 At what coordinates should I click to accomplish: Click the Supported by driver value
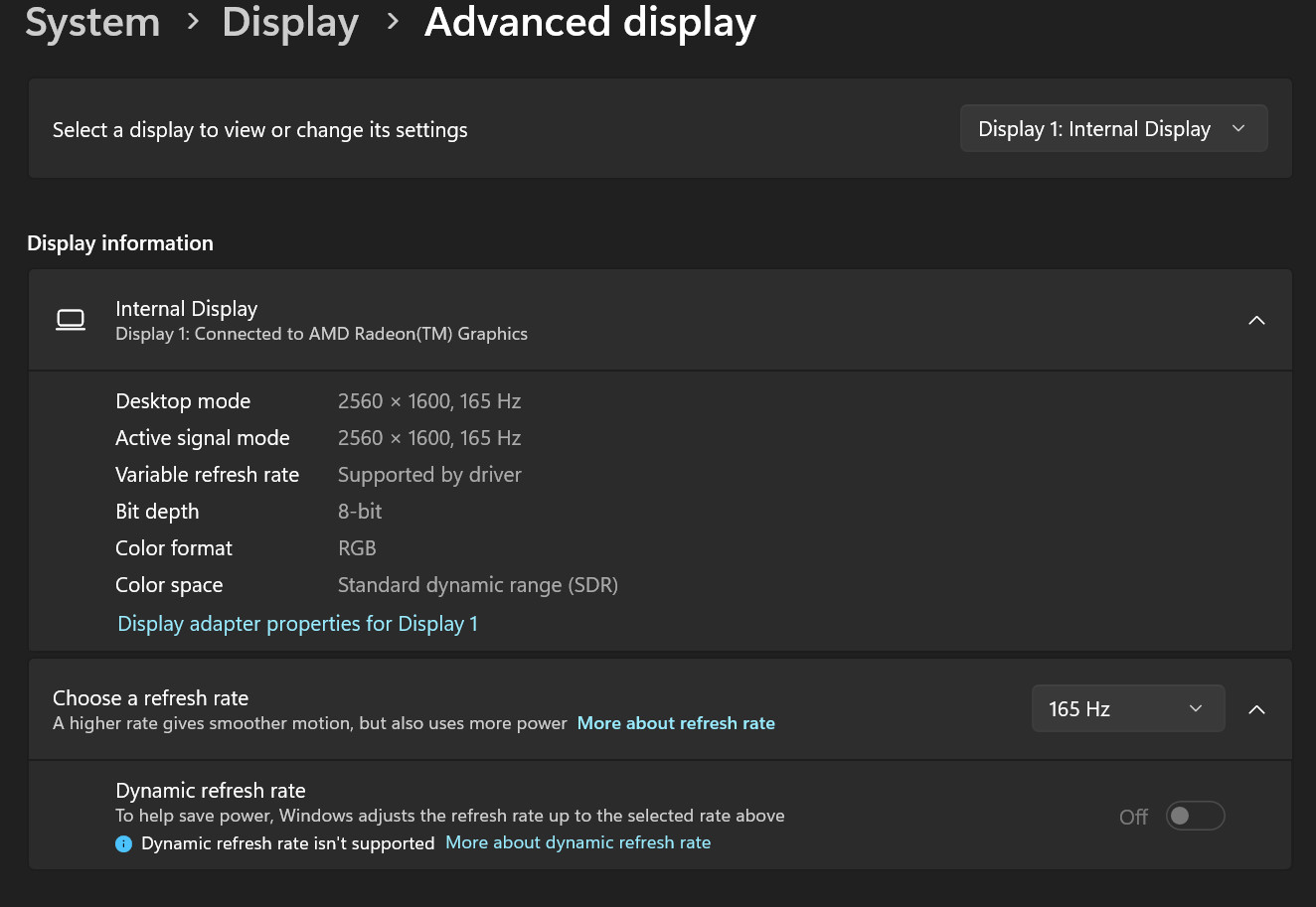(429, 475)
